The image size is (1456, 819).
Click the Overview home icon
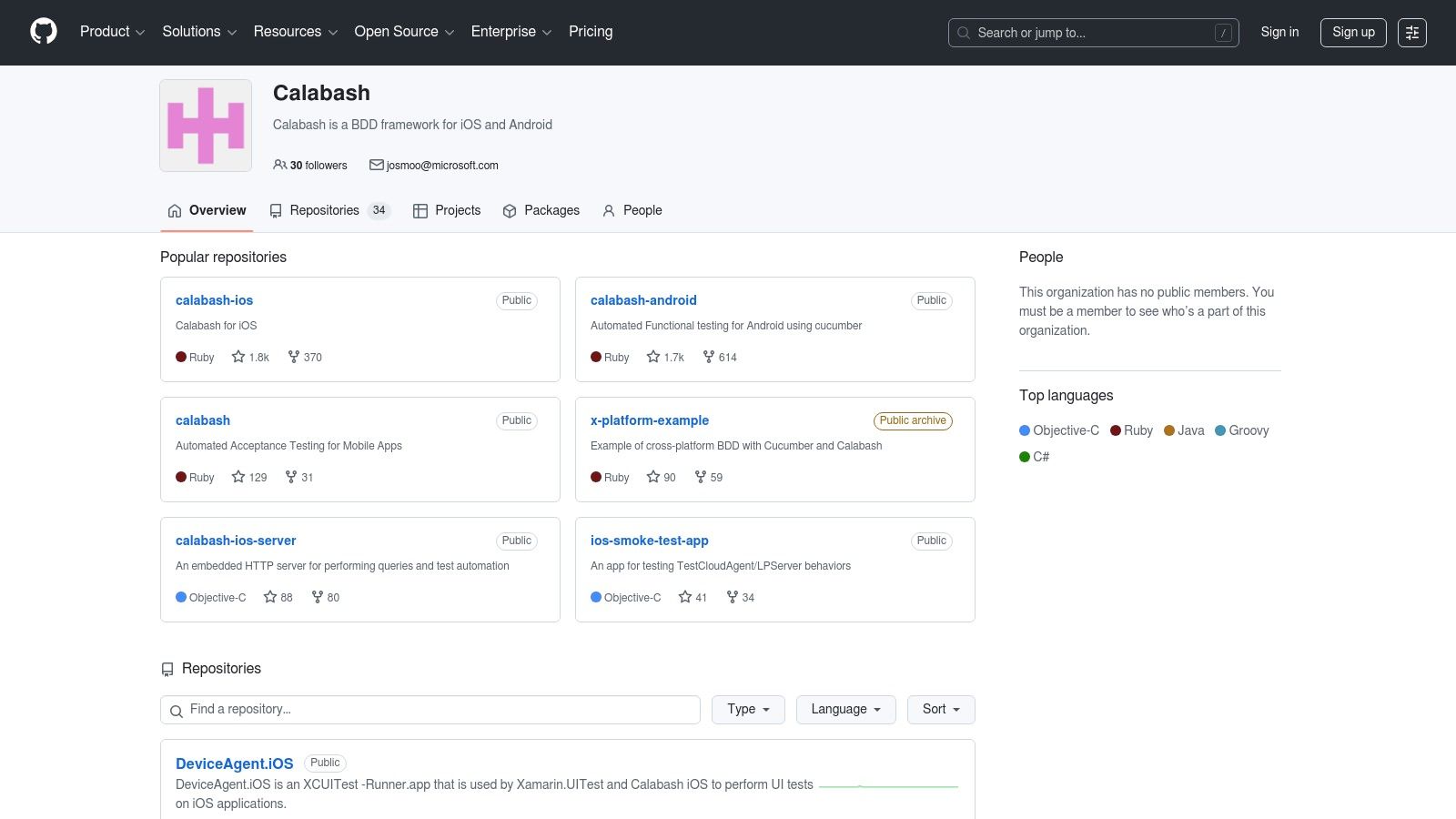tap(175, 211)
